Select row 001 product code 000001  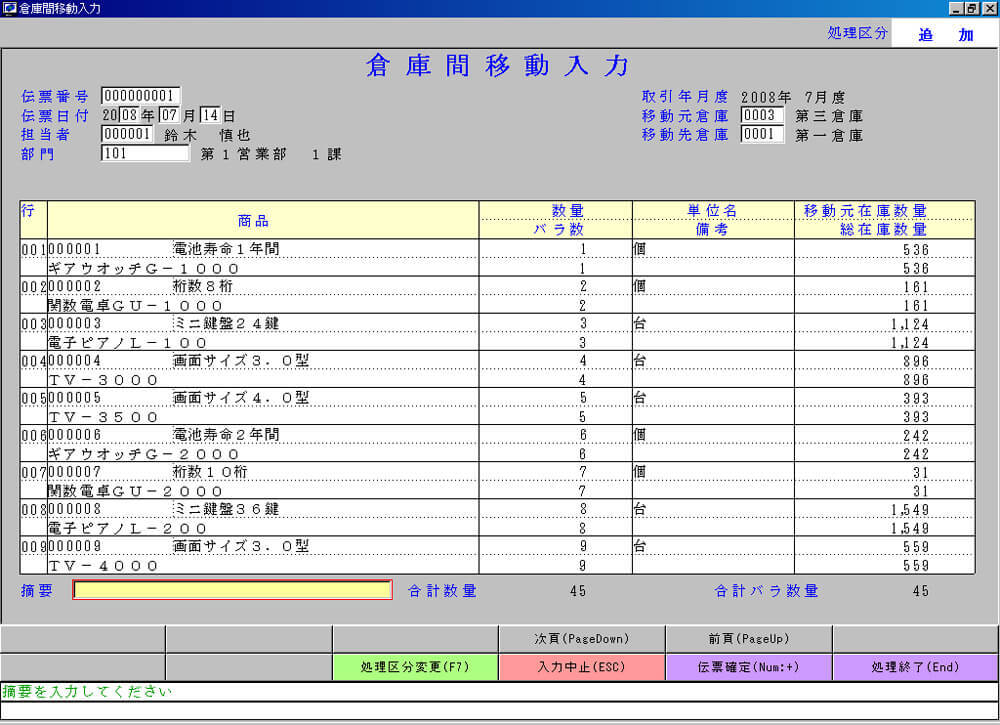click(x=75, y=249)
